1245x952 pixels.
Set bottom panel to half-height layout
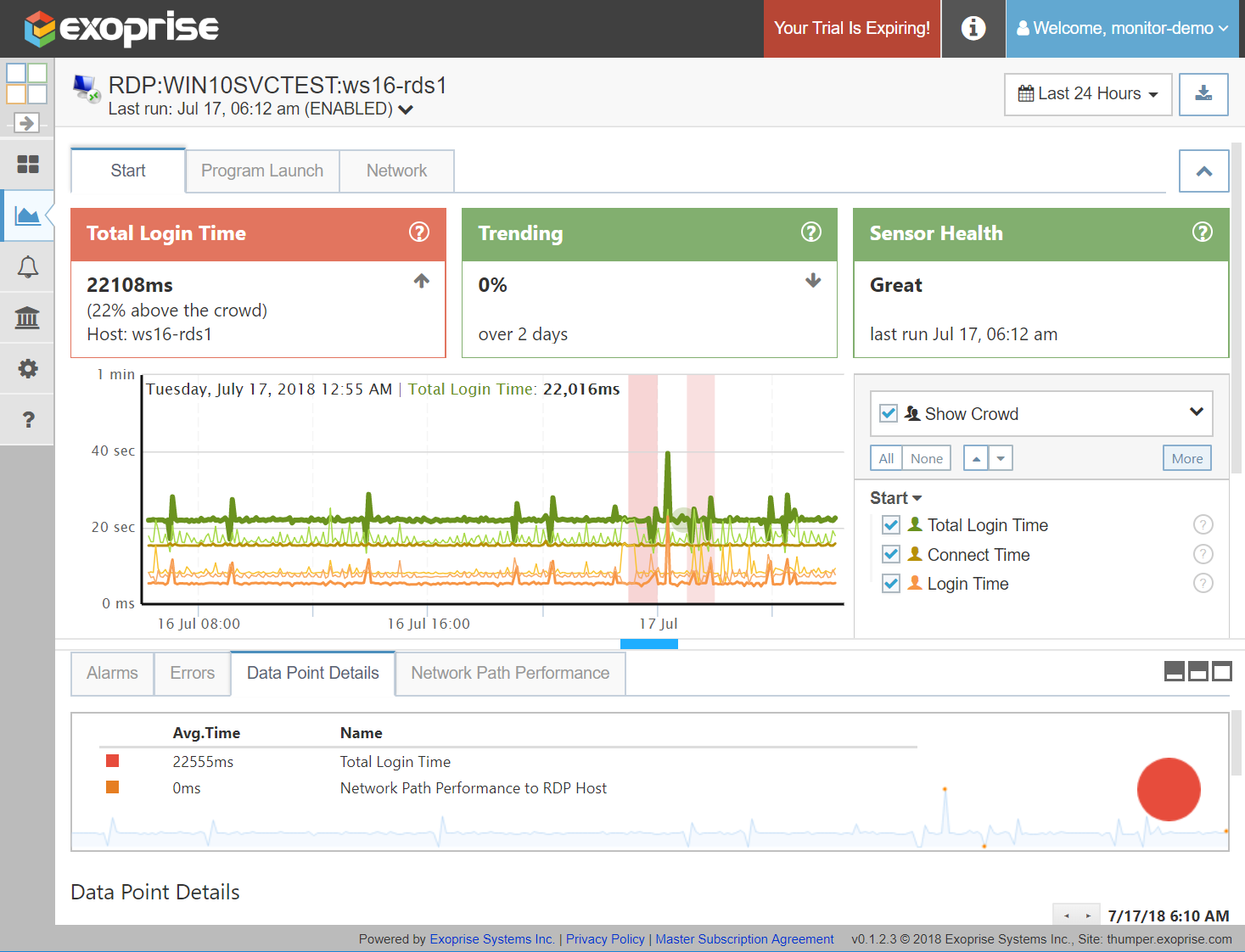tap(1198, 672)
